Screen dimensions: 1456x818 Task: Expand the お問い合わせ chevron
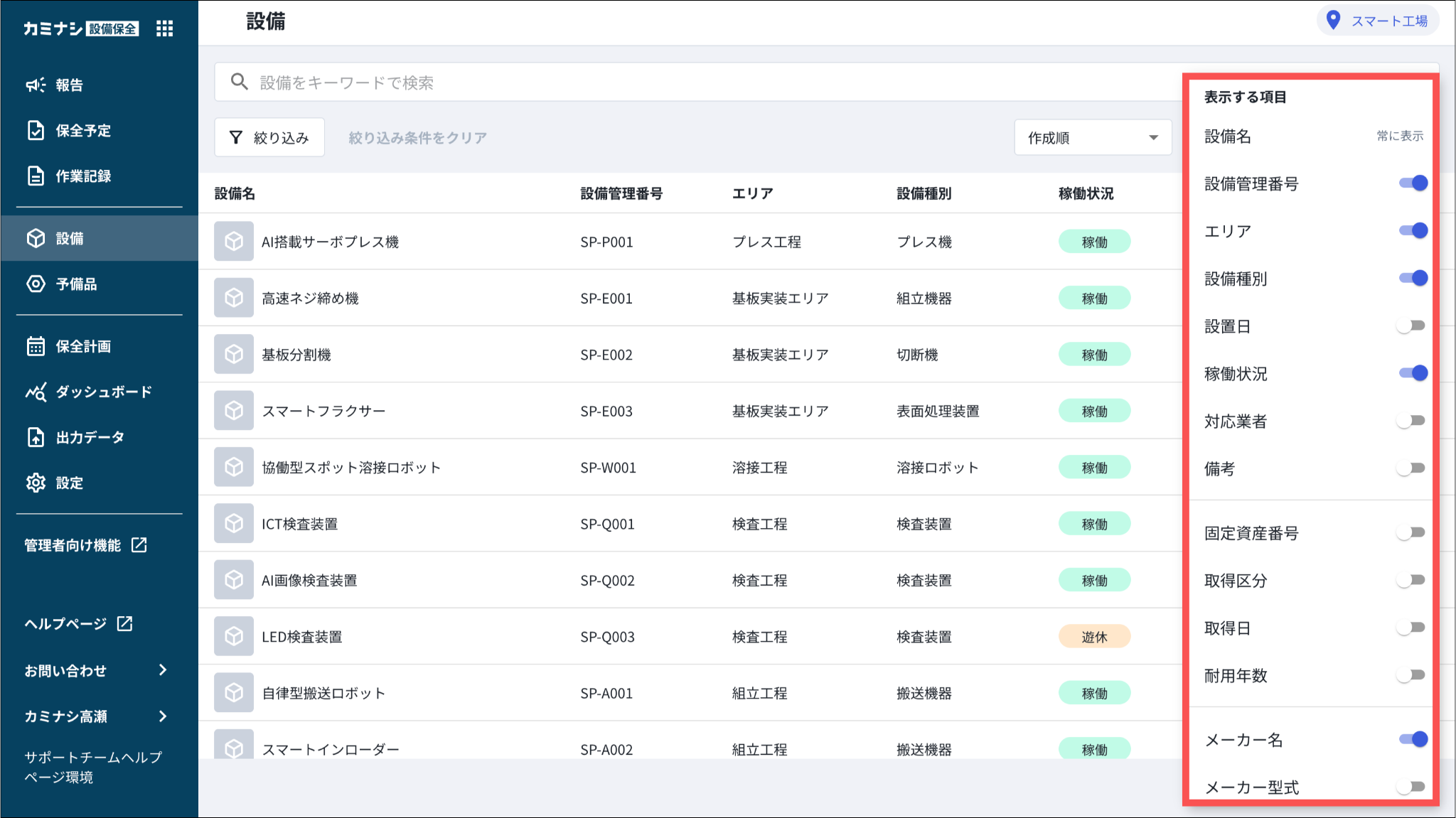click(163, 670)
